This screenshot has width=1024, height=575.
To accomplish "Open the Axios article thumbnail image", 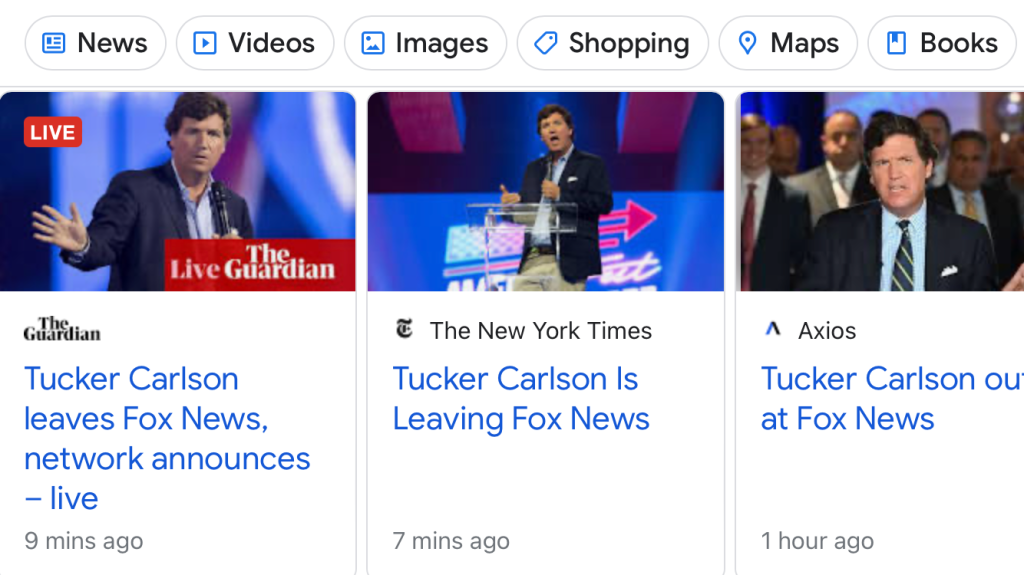I will [x=882, y=191].
